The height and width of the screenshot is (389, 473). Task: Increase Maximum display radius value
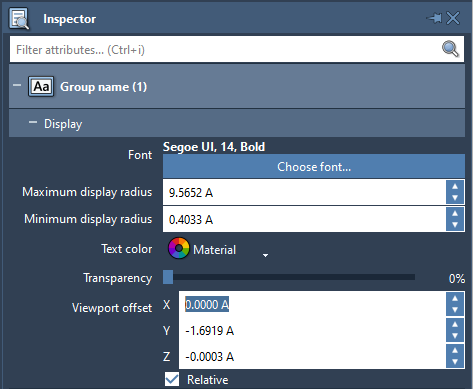pos(455,186)
